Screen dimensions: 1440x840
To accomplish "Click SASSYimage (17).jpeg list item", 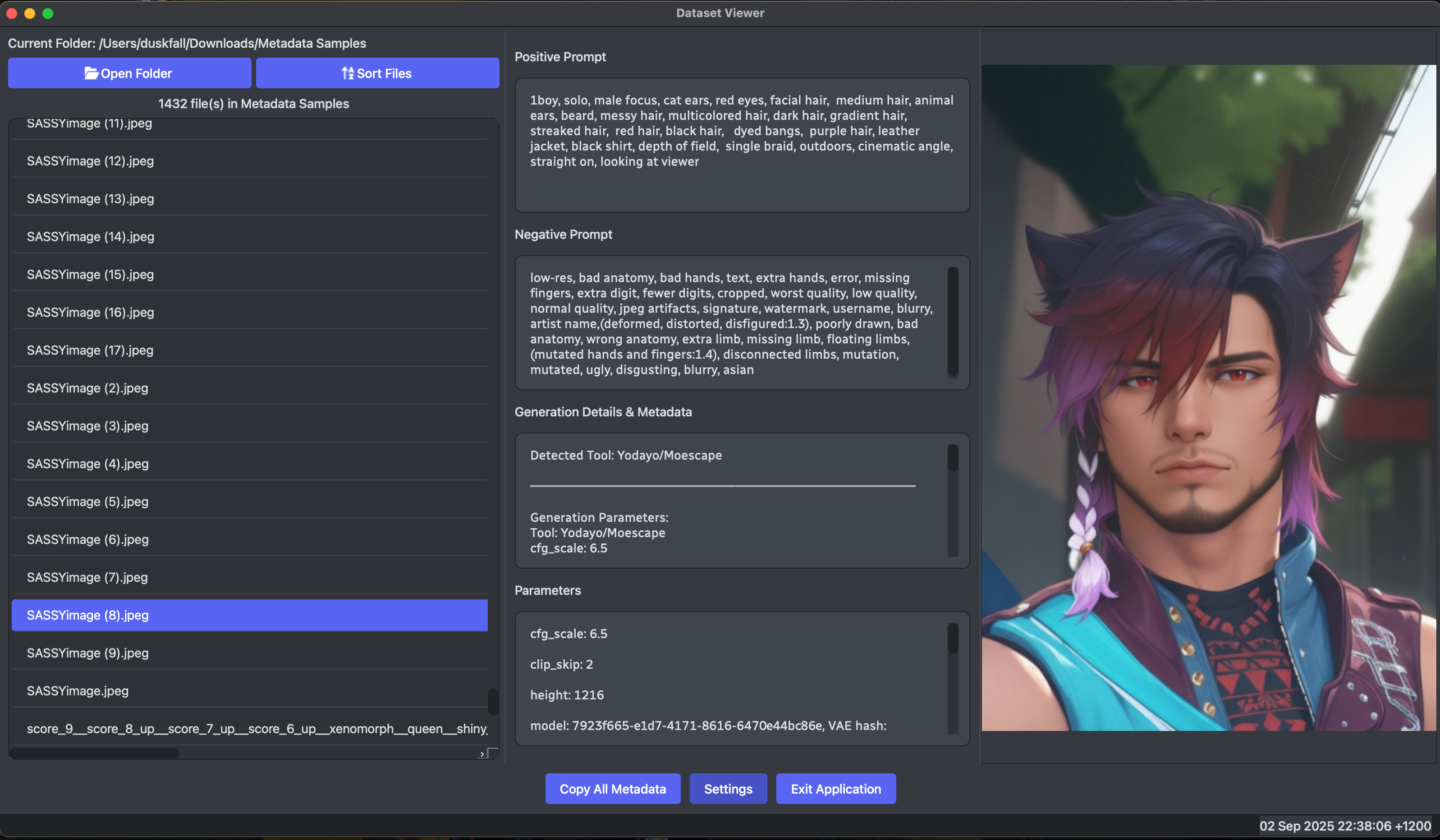I will tap(90, 350).
